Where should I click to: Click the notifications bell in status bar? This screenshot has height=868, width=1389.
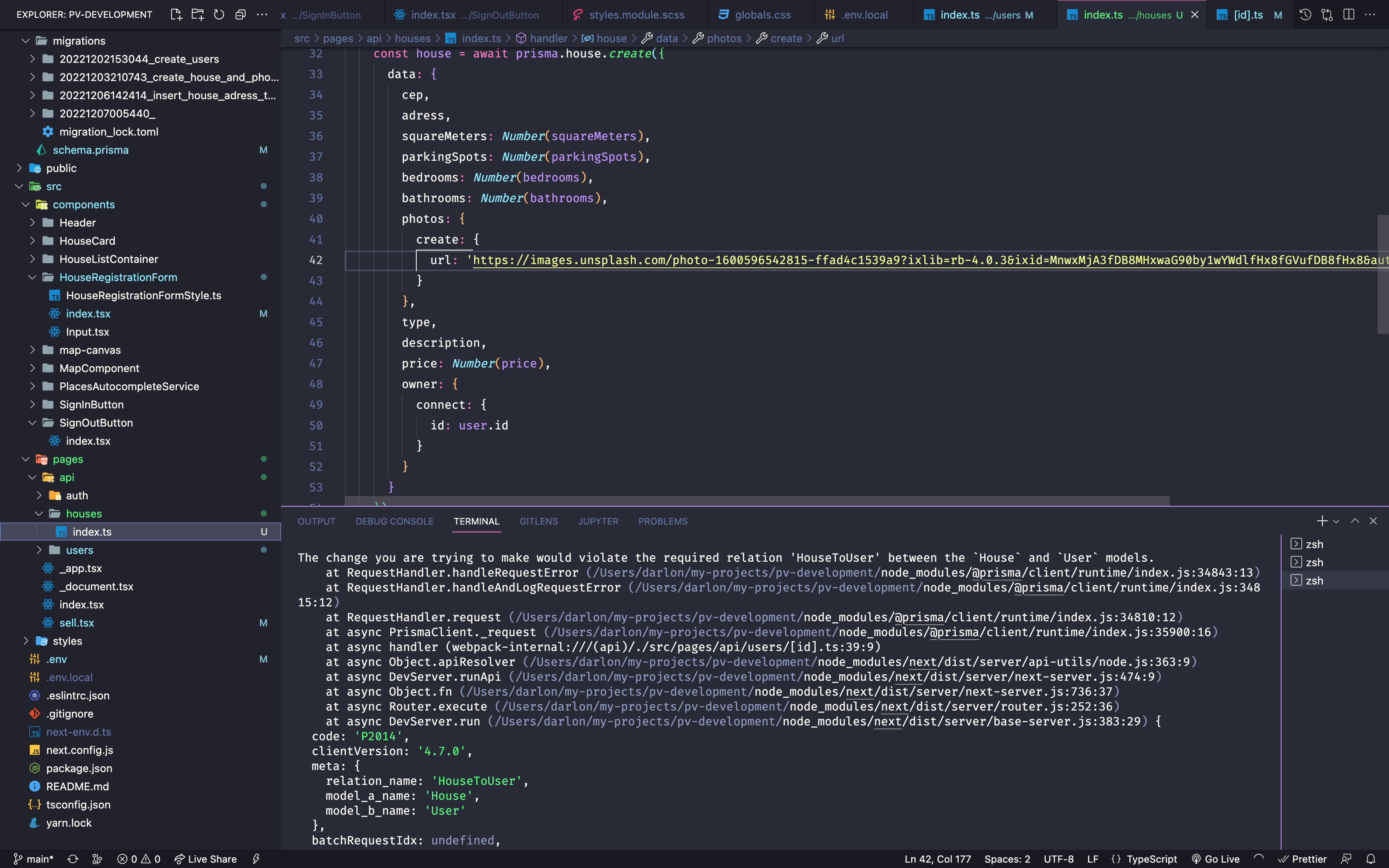pyautogui.click(x=1371, y=859)
